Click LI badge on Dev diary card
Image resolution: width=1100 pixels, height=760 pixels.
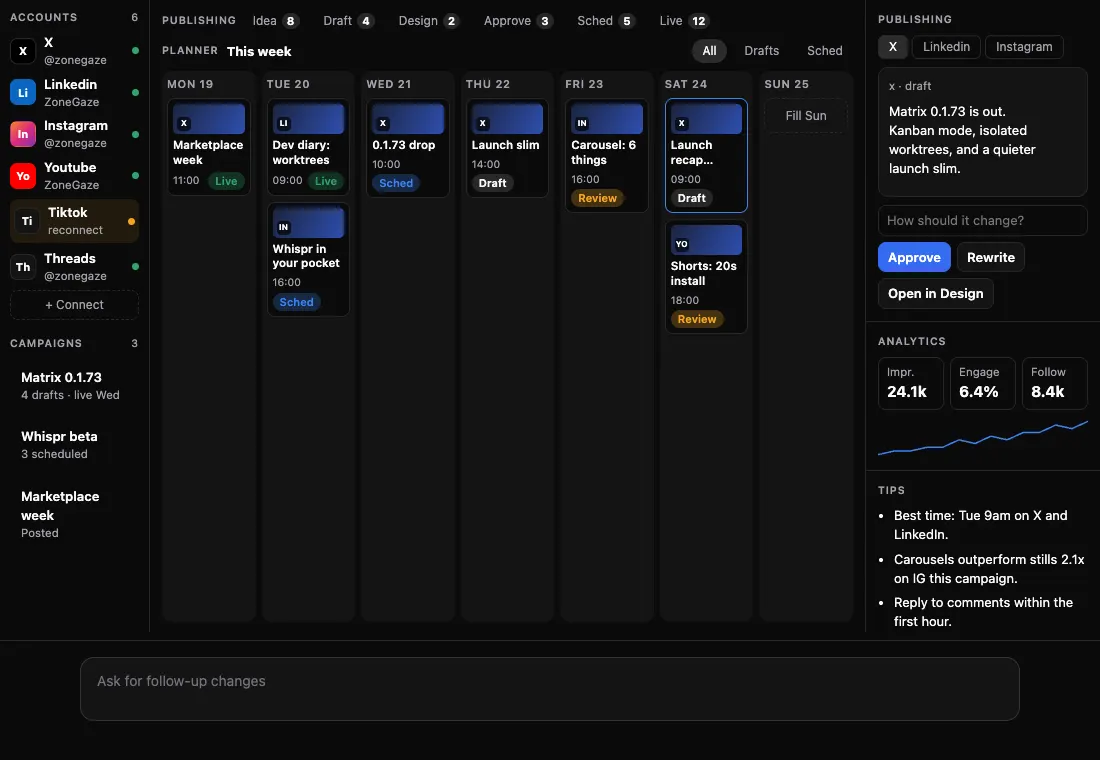coord(283,123)
